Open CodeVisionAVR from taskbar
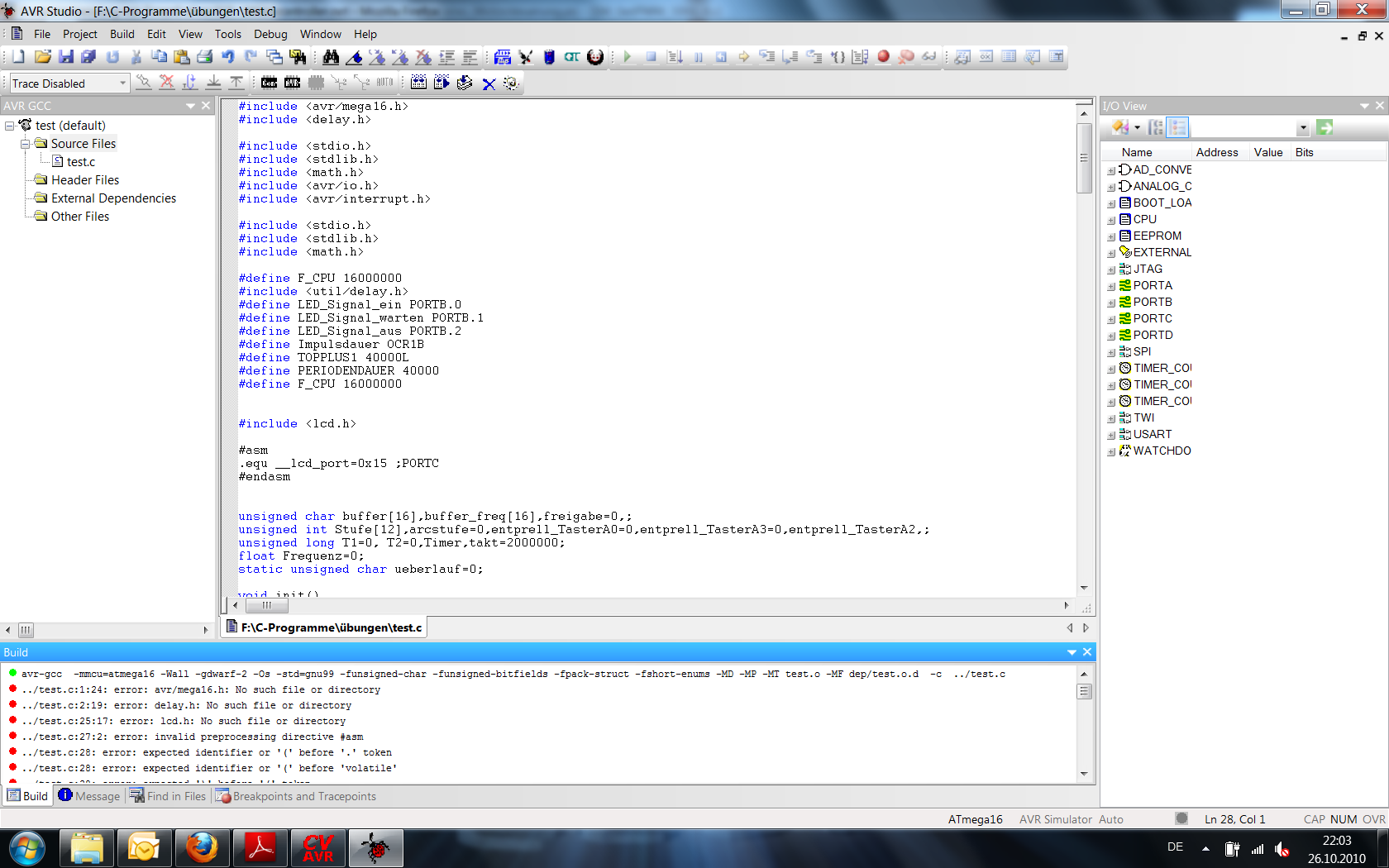 (318, 848)
